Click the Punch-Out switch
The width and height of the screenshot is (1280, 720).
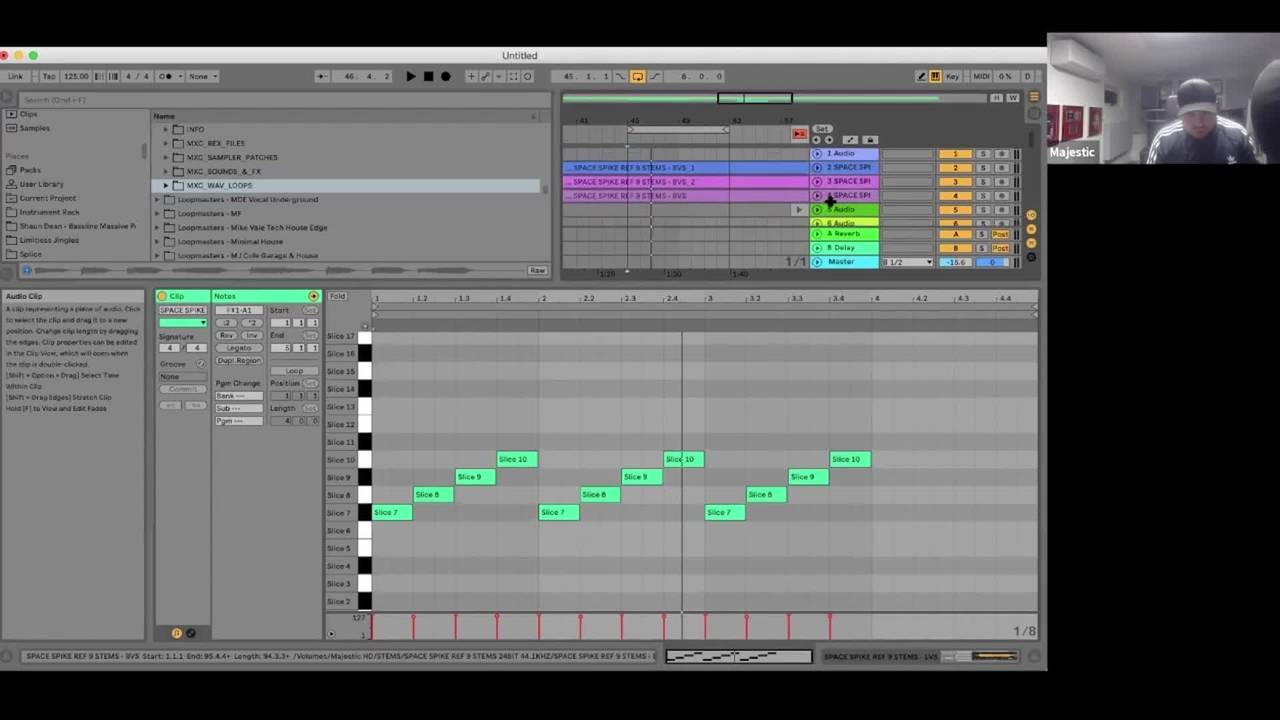pyautogui.click(x=655, y=76)
